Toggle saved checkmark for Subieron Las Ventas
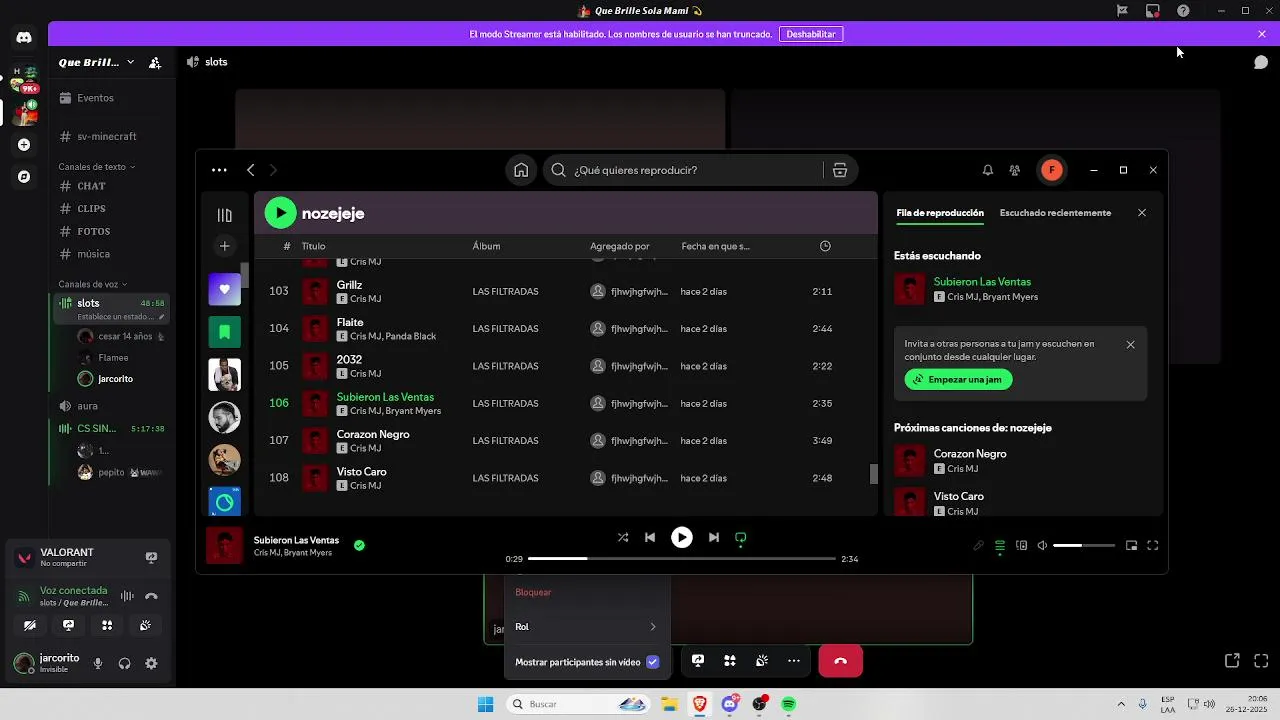The height and width of the screenshot is (720, 1280). click(359, 545)
